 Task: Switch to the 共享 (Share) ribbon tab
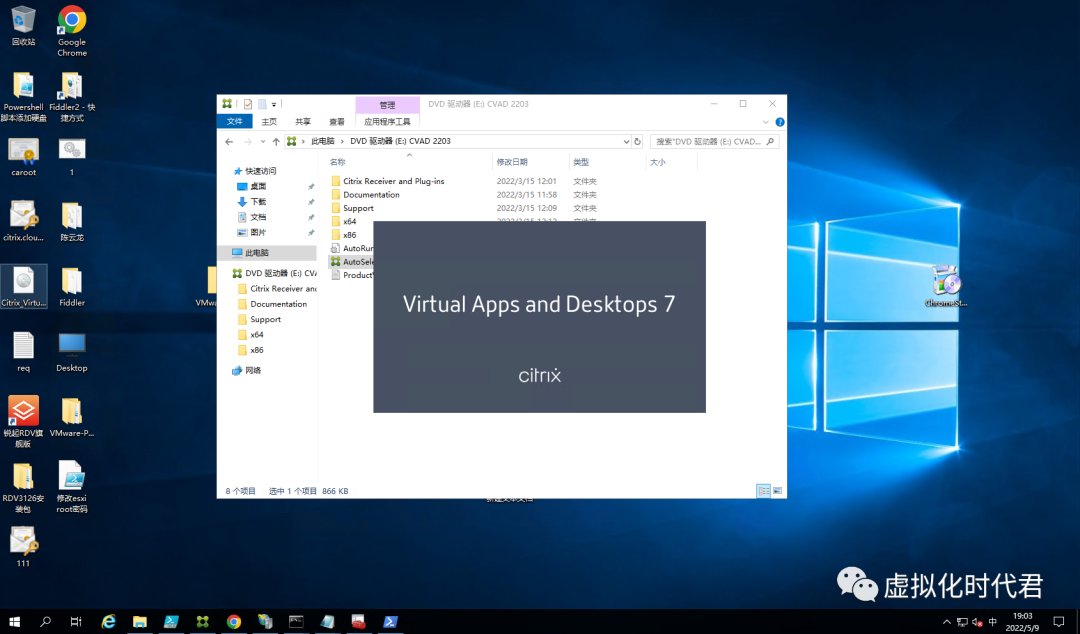[x=303, y=121]
